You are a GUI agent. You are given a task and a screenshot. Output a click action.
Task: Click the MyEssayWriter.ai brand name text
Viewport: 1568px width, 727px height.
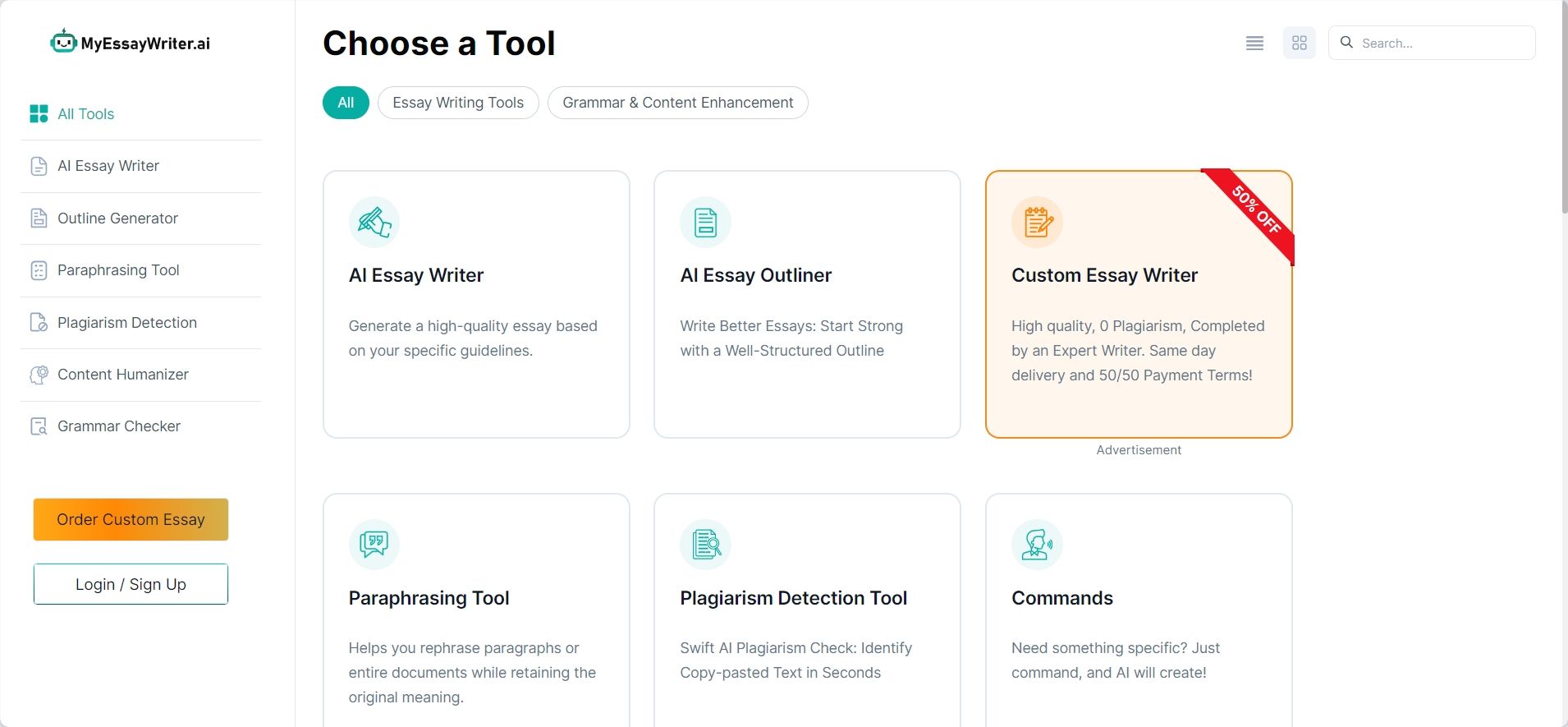pos(145,44)
